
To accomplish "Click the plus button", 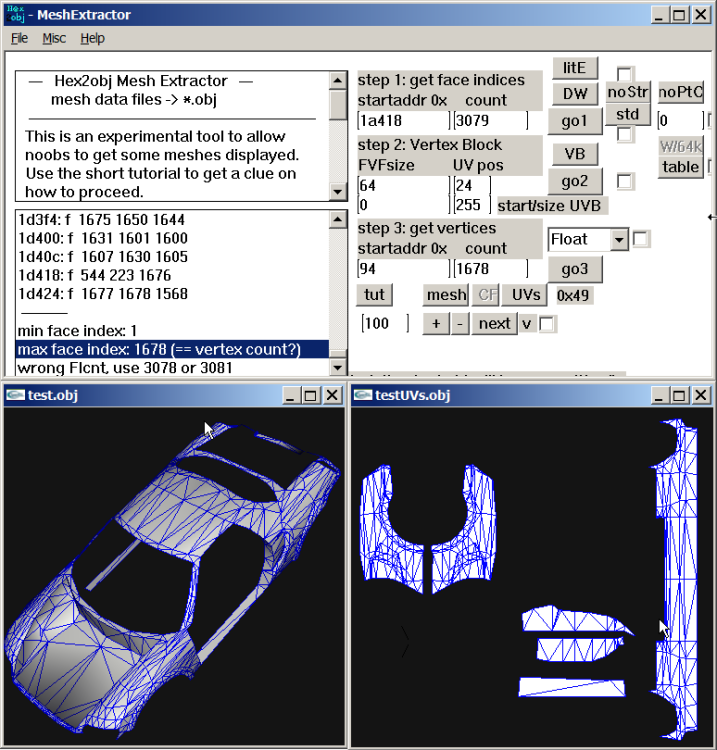I will [x=436, y=324].
